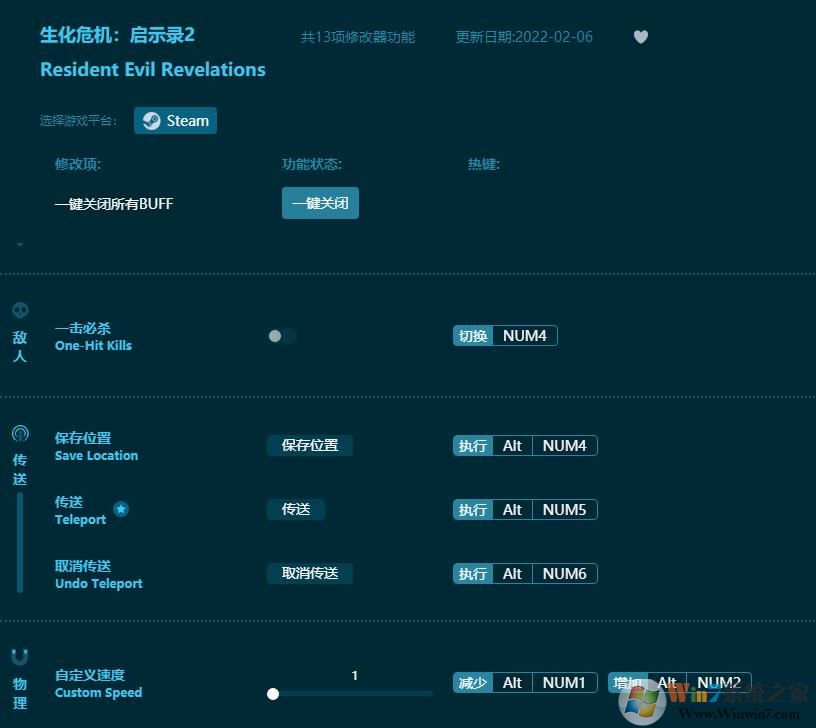The image size is (816, 728).
Task: Click Alt key box for Save Location
Action: tap(512, 445)
